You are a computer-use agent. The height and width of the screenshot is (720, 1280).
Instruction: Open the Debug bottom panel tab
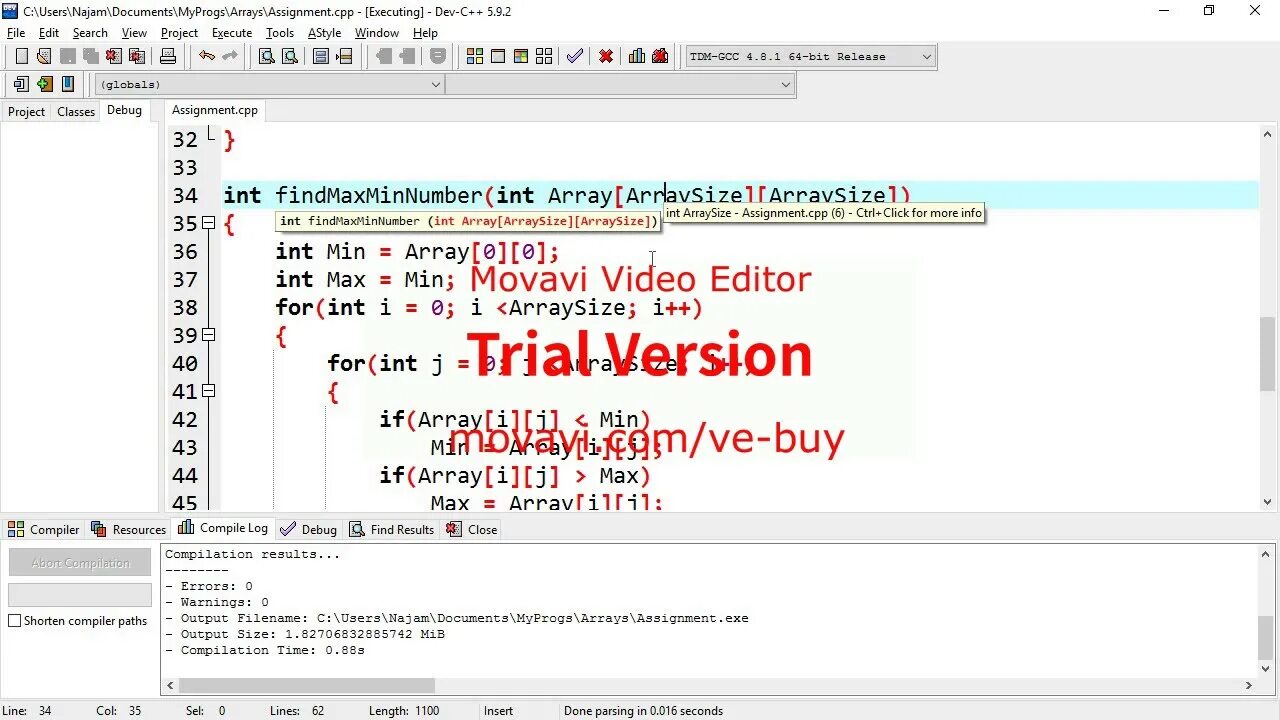click(310, 529)
